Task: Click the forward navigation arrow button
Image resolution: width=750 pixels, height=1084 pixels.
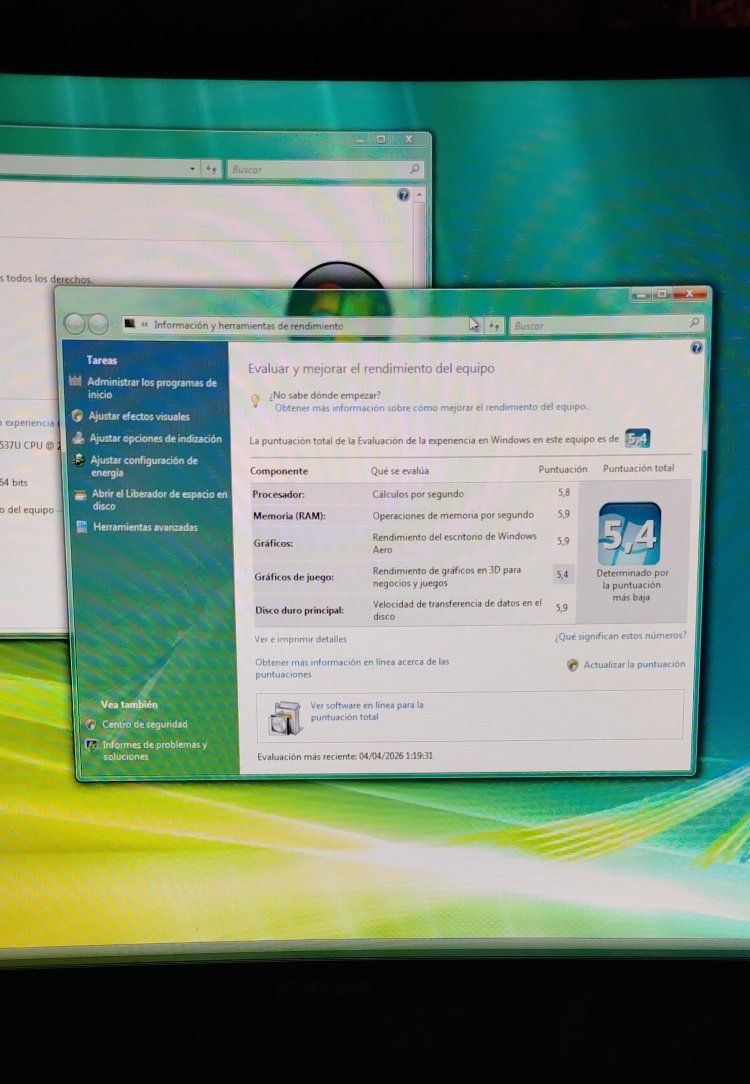Action: pyautogui.click(x=98, y=324)
